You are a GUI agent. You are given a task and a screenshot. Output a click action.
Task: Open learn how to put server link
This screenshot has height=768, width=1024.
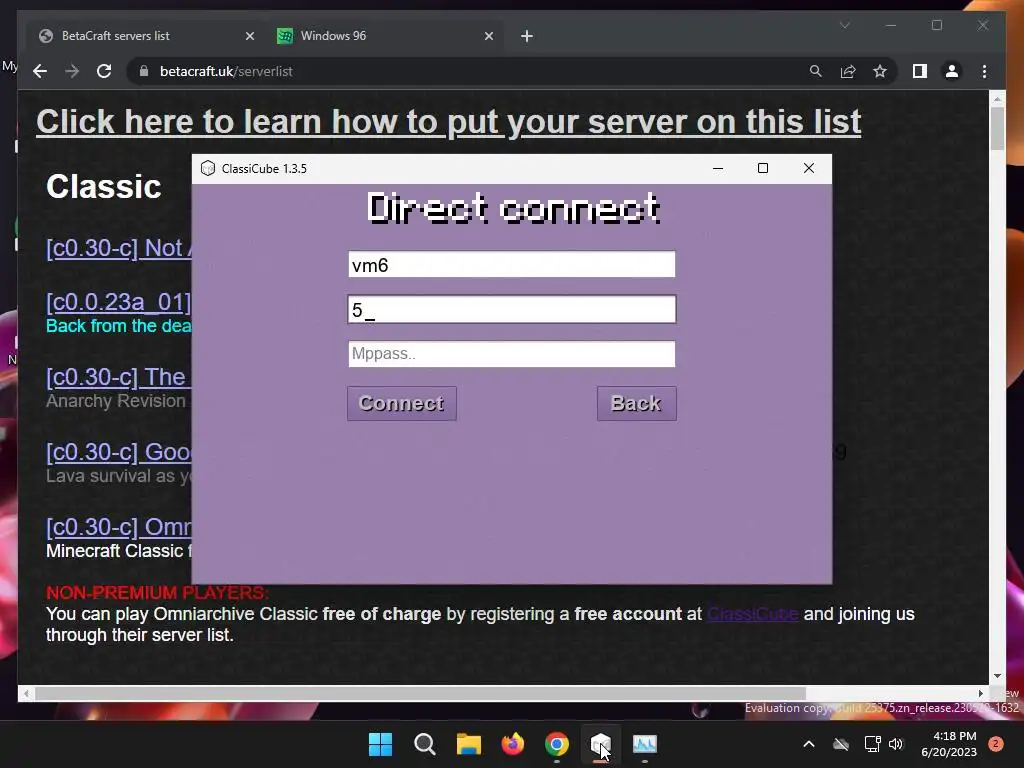tap(449, 122)
